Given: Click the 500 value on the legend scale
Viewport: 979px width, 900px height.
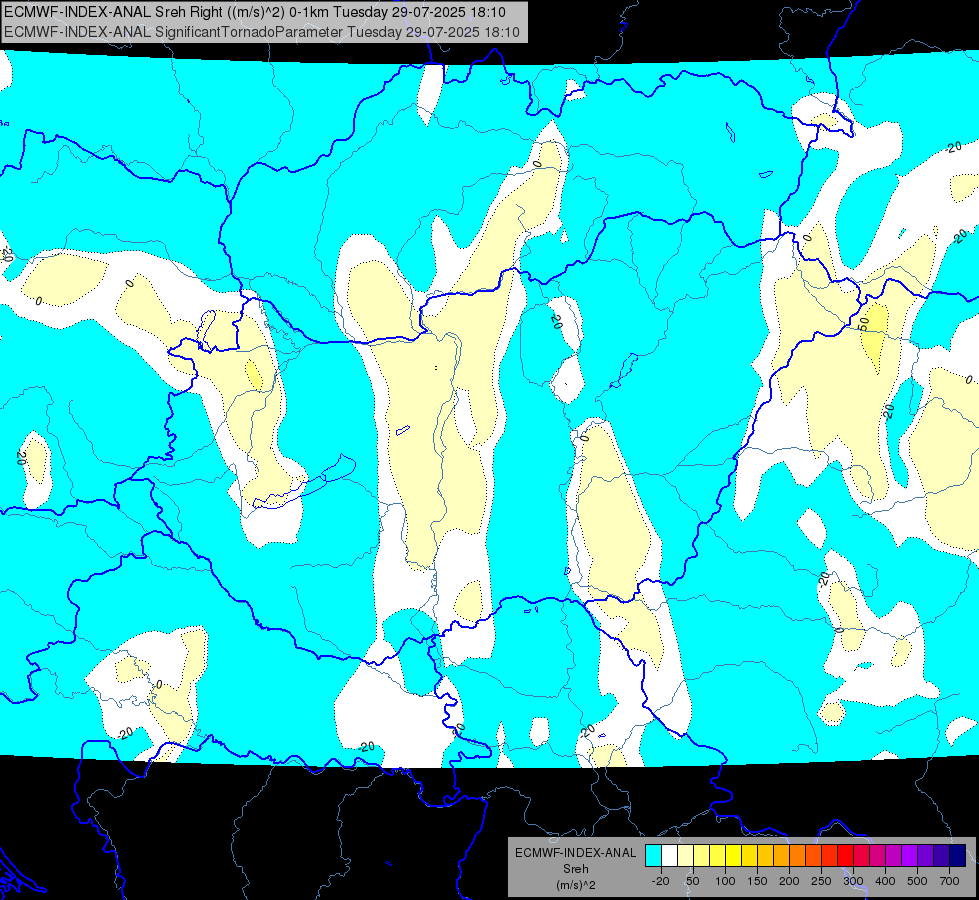Looking at the screenshot, I should pyautogui.click(x=917, y=881).
